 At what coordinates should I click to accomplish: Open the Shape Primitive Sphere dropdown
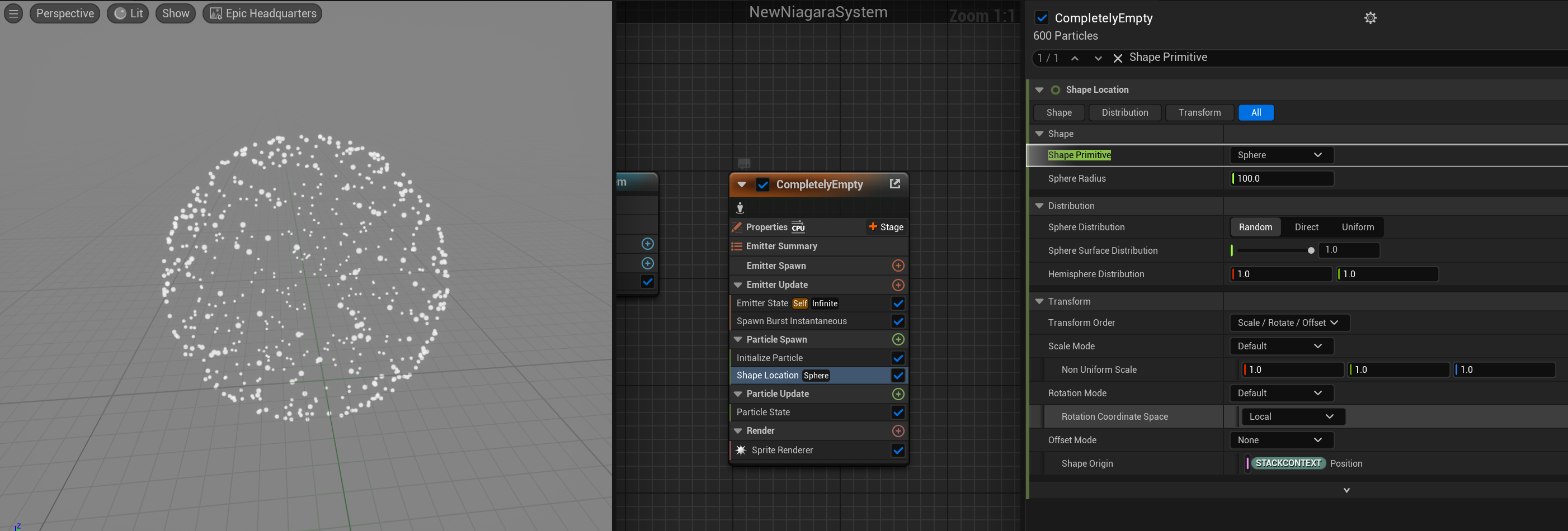tap(1280, 155)
